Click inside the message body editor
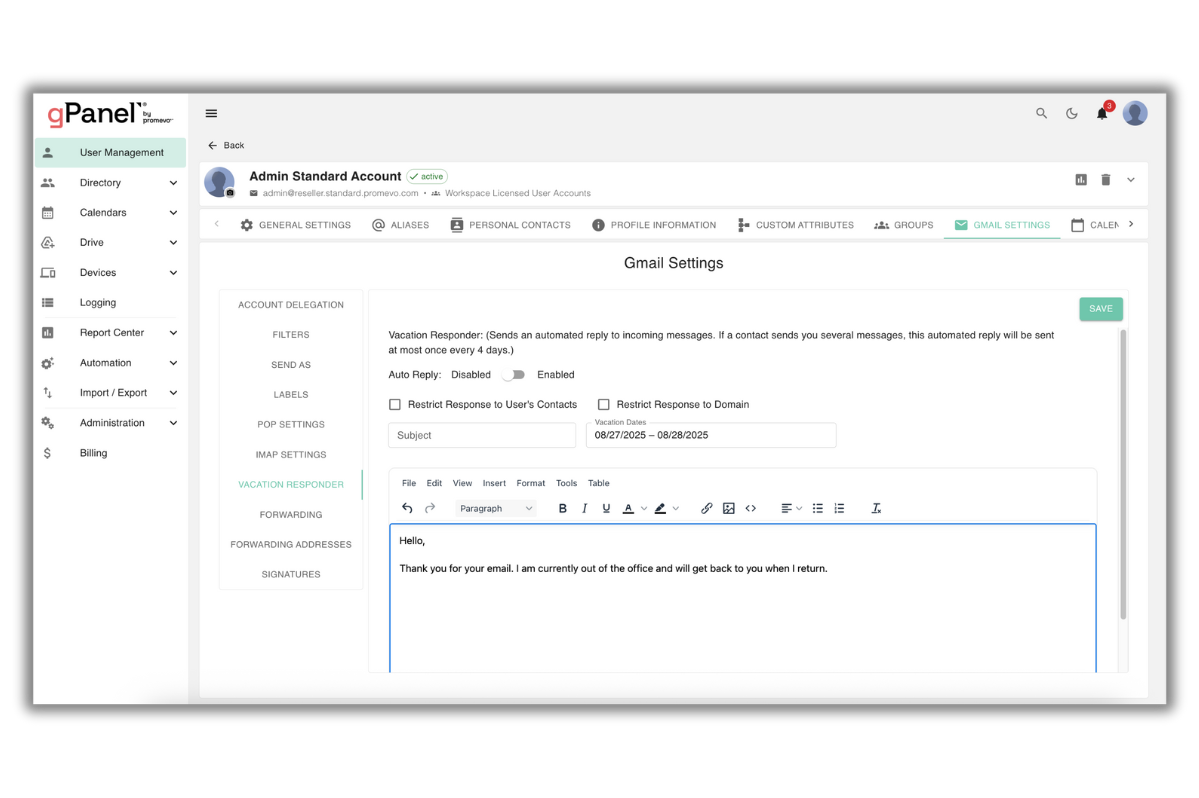The height and width of the screenshot is (798, 1199). (x=742, y=598)
